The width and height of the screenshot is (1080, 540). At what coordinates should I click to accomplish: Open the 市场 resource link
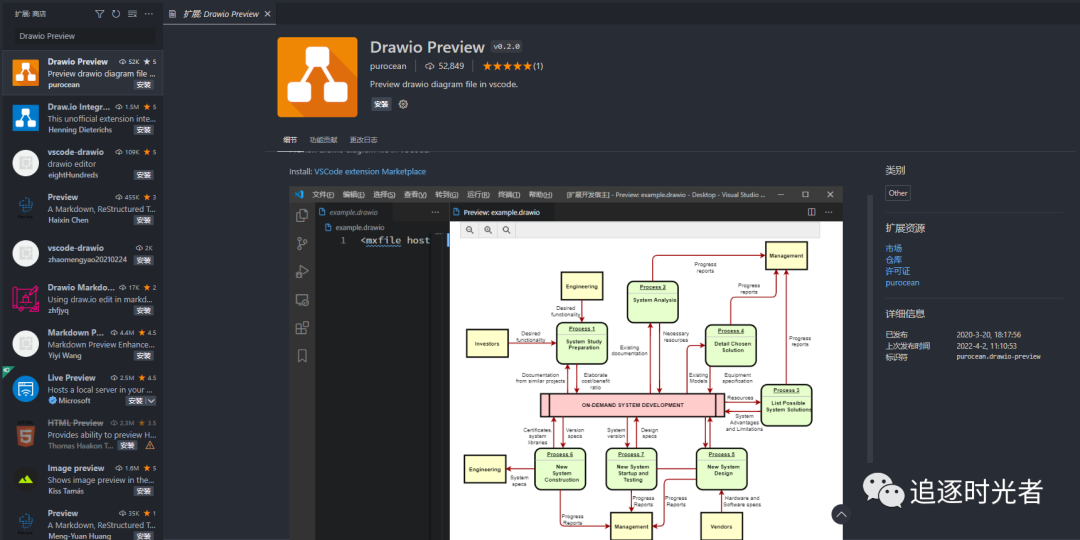click(893, 248)
